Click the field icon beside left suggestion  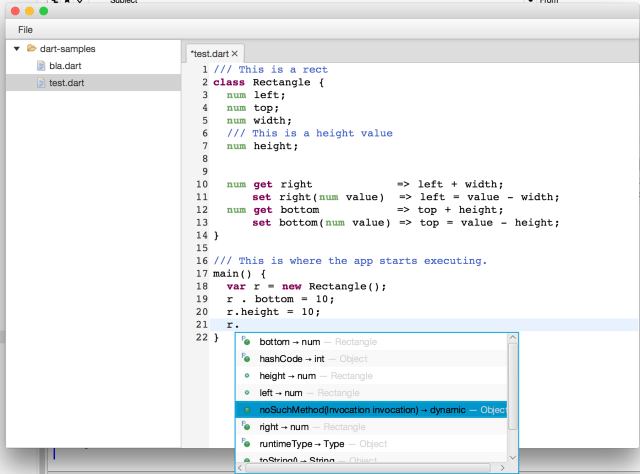pyautogui.click(x=246, y=393)
